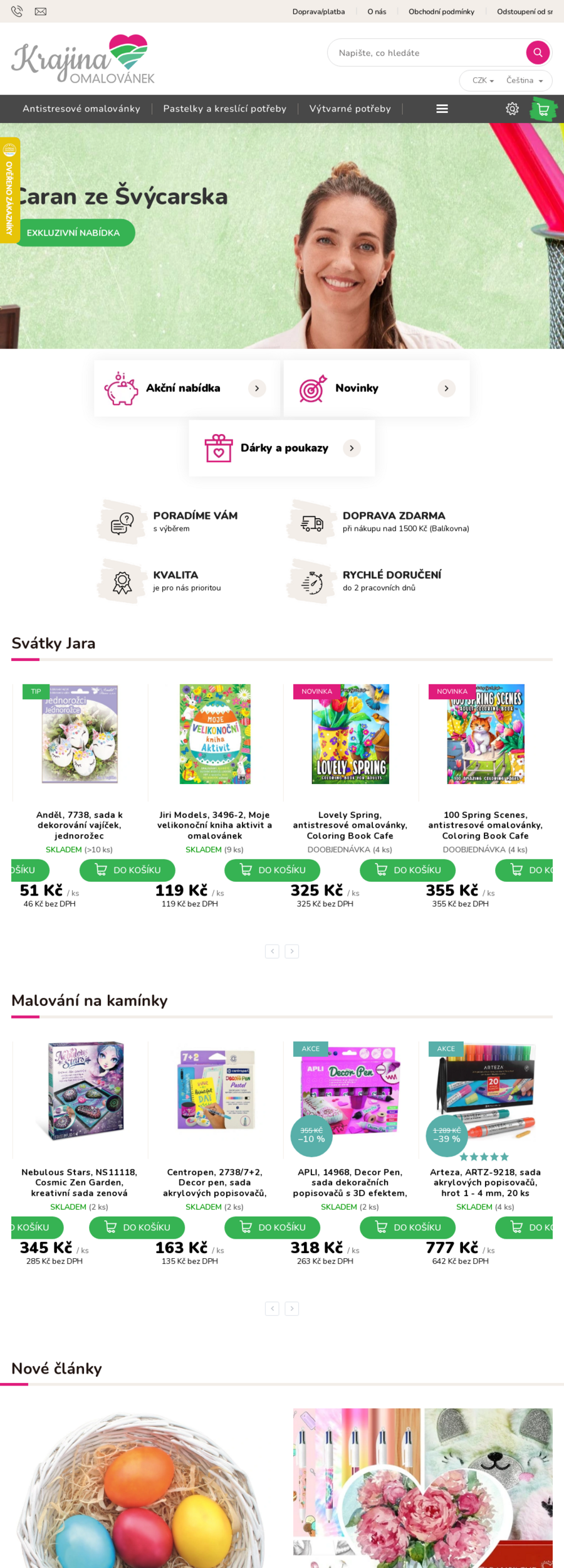Expand the Čeština language dropdown
The image size is (564, 1568).
pyautogui.click(x=525, y=81)
